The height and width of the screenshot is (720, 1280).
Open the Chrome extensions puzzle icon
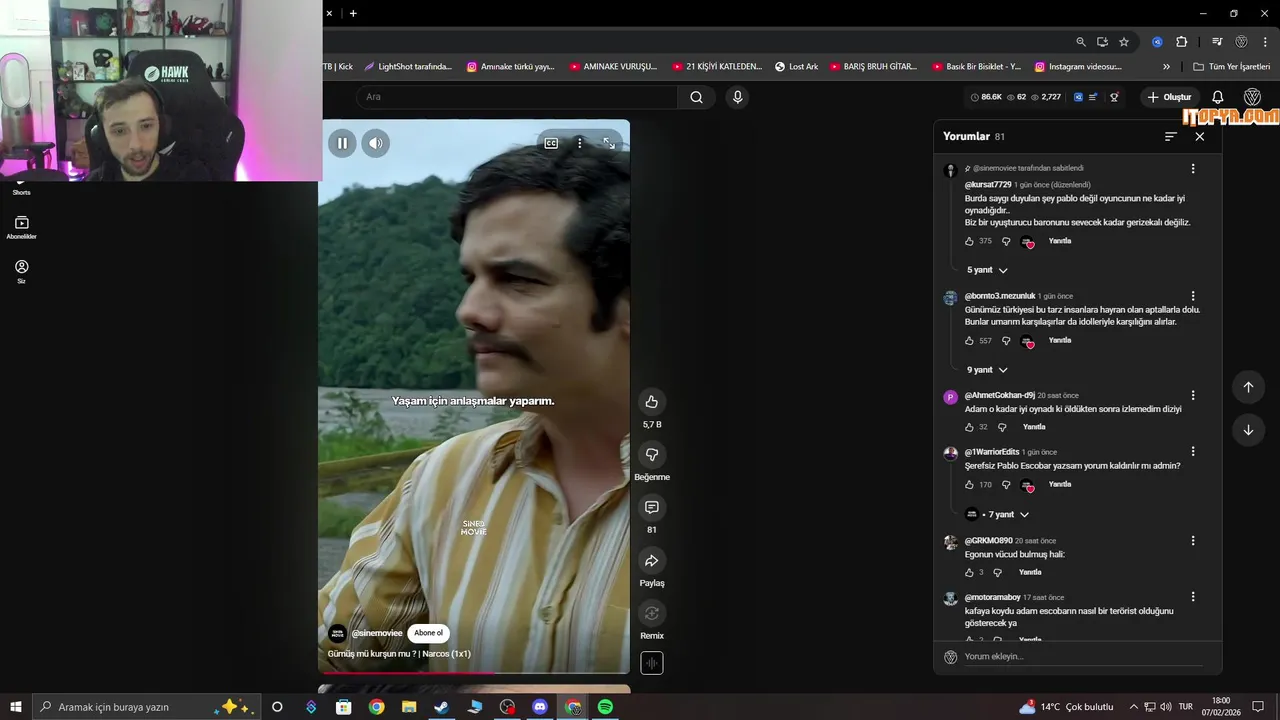tap(1182, 42)
